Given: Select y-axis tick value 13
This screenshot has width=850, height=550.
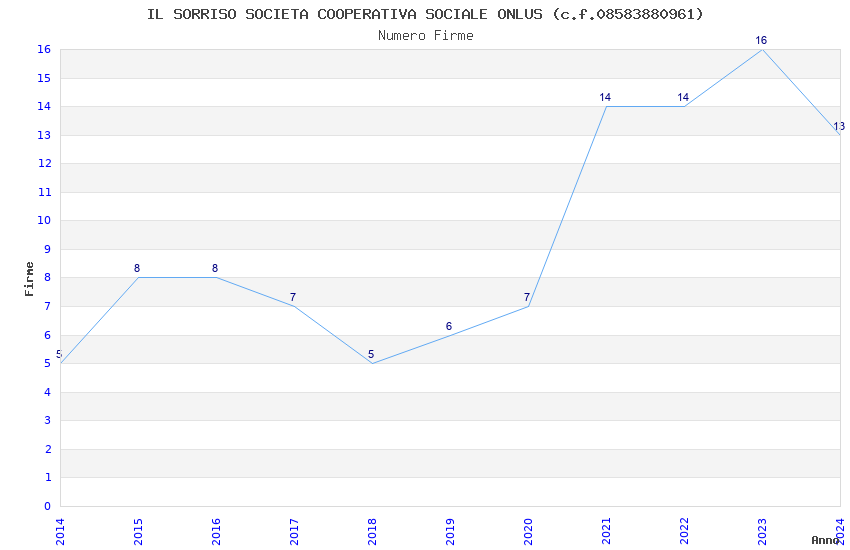Looking at the screenshot, I should [x=44, y=135].
